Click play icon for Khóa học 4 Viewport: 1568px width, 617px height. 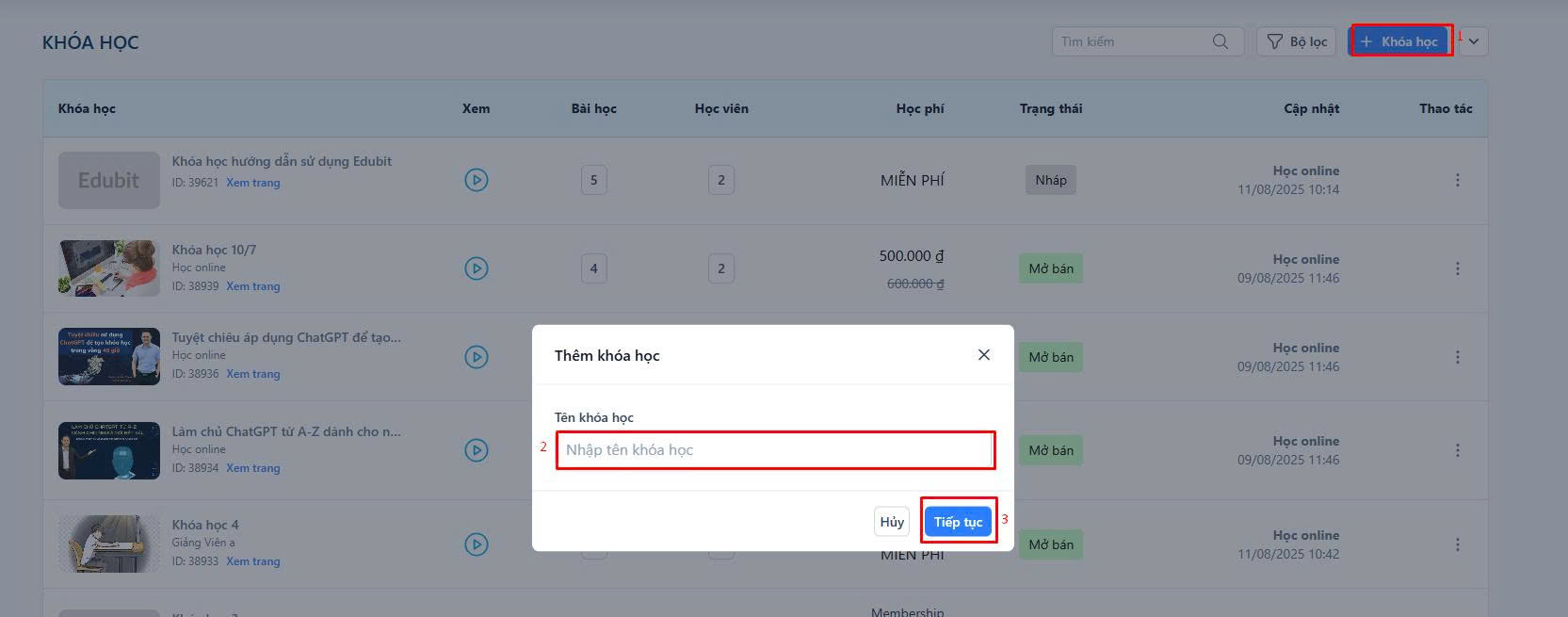(477, 544)
